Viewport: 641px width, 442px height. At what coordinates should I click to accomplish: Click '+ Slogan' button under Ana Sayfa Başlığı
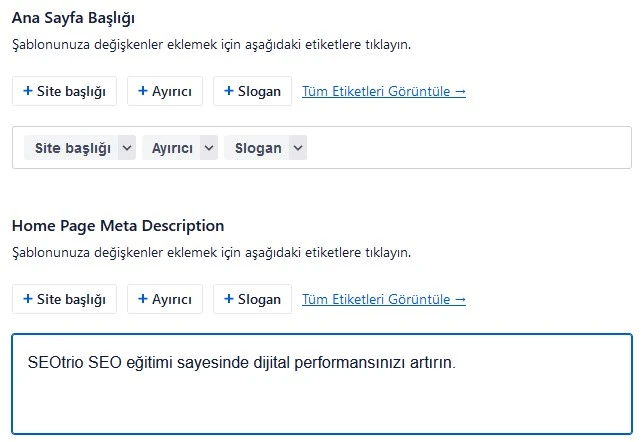[x=252, y=91]
